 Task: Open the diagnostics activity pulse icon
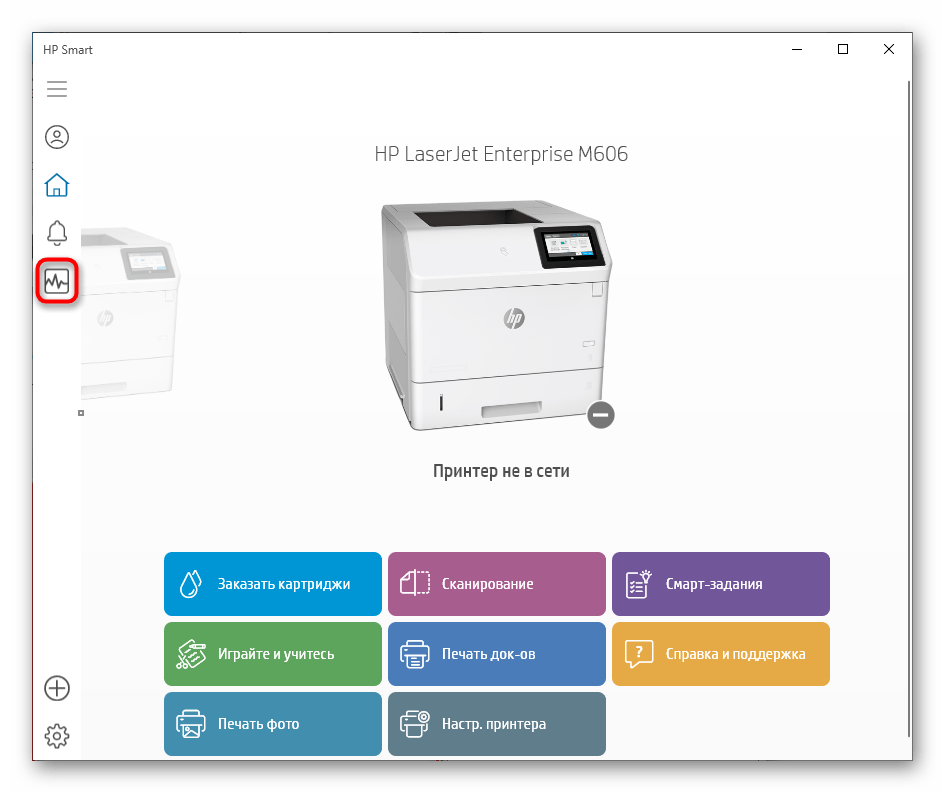57,281
